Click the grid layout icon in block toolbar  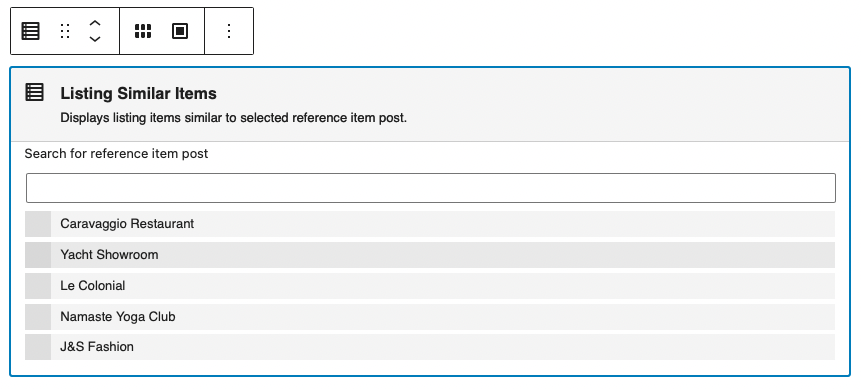143,31
